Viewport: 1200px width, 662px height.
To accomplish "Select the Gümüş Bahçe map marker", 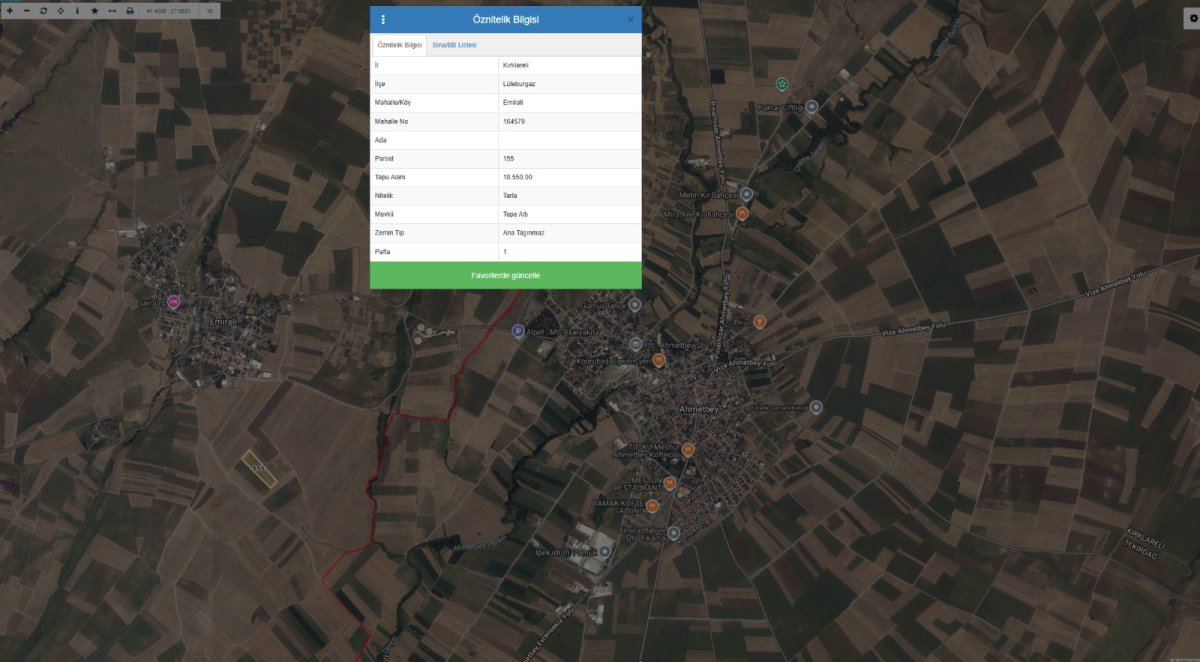I will (x=634, y=305).
